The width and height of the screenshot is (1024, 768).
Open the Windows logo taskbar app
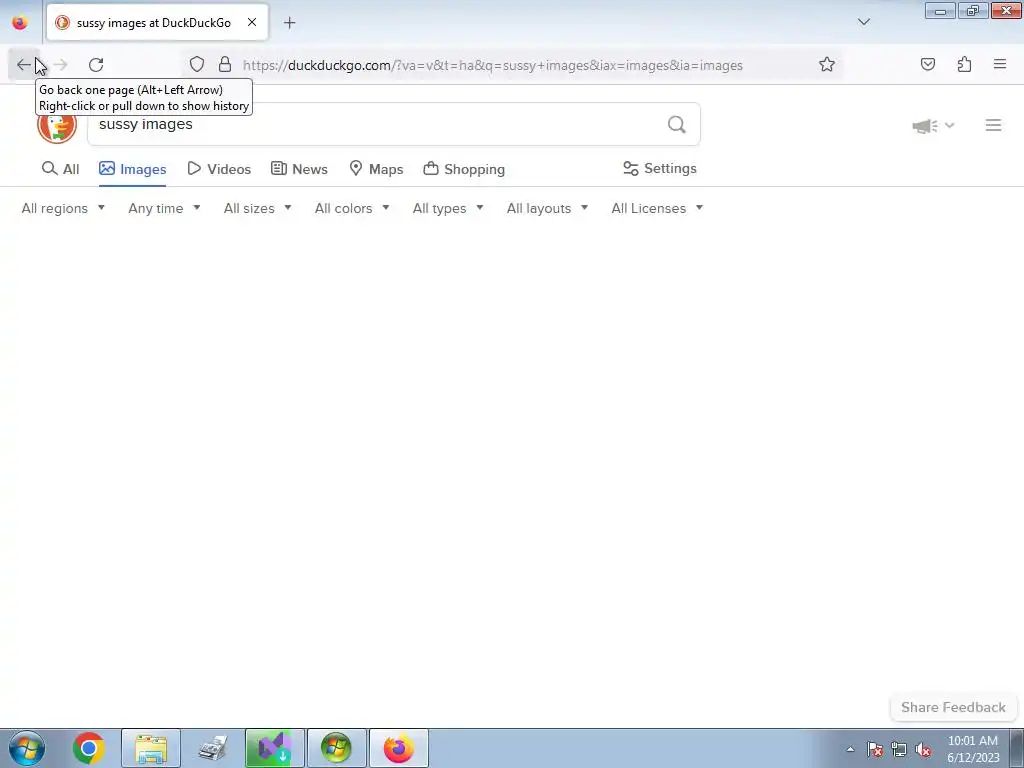[x=336, y=748]
